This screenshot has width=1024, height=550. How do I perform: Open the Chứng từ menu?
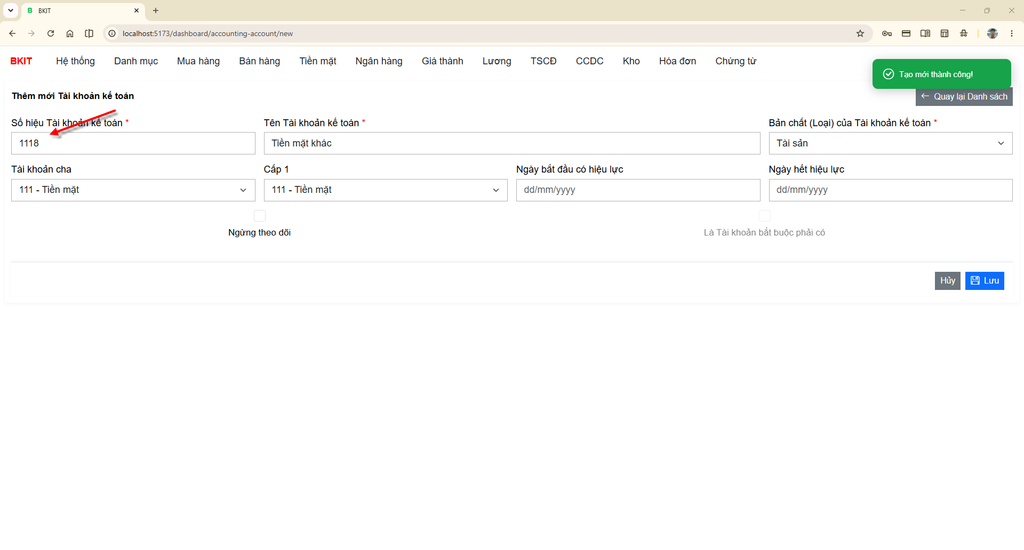735,61
